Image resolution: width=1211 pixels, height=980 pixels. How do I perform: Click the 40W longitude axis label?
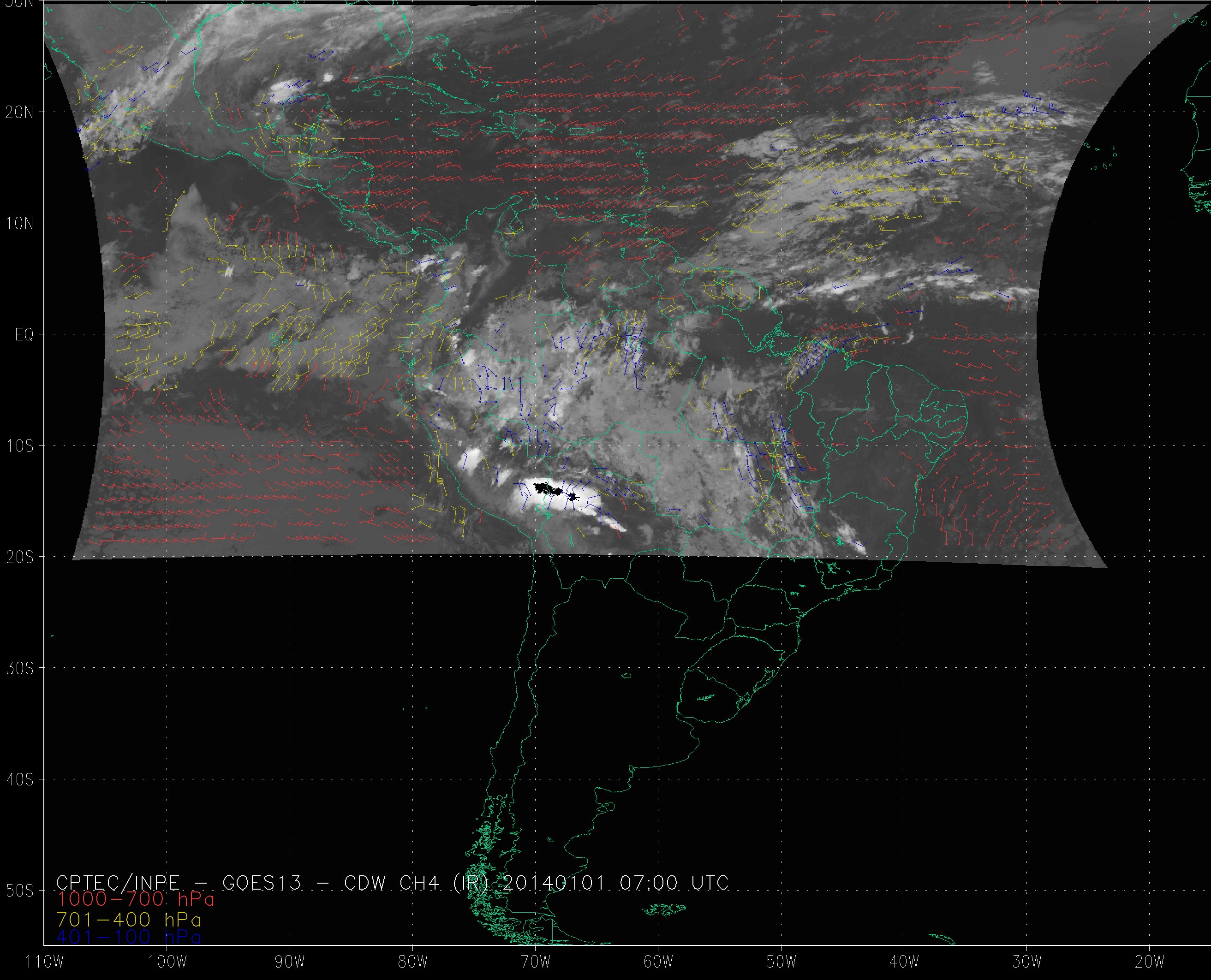click(x=904, y=962)
